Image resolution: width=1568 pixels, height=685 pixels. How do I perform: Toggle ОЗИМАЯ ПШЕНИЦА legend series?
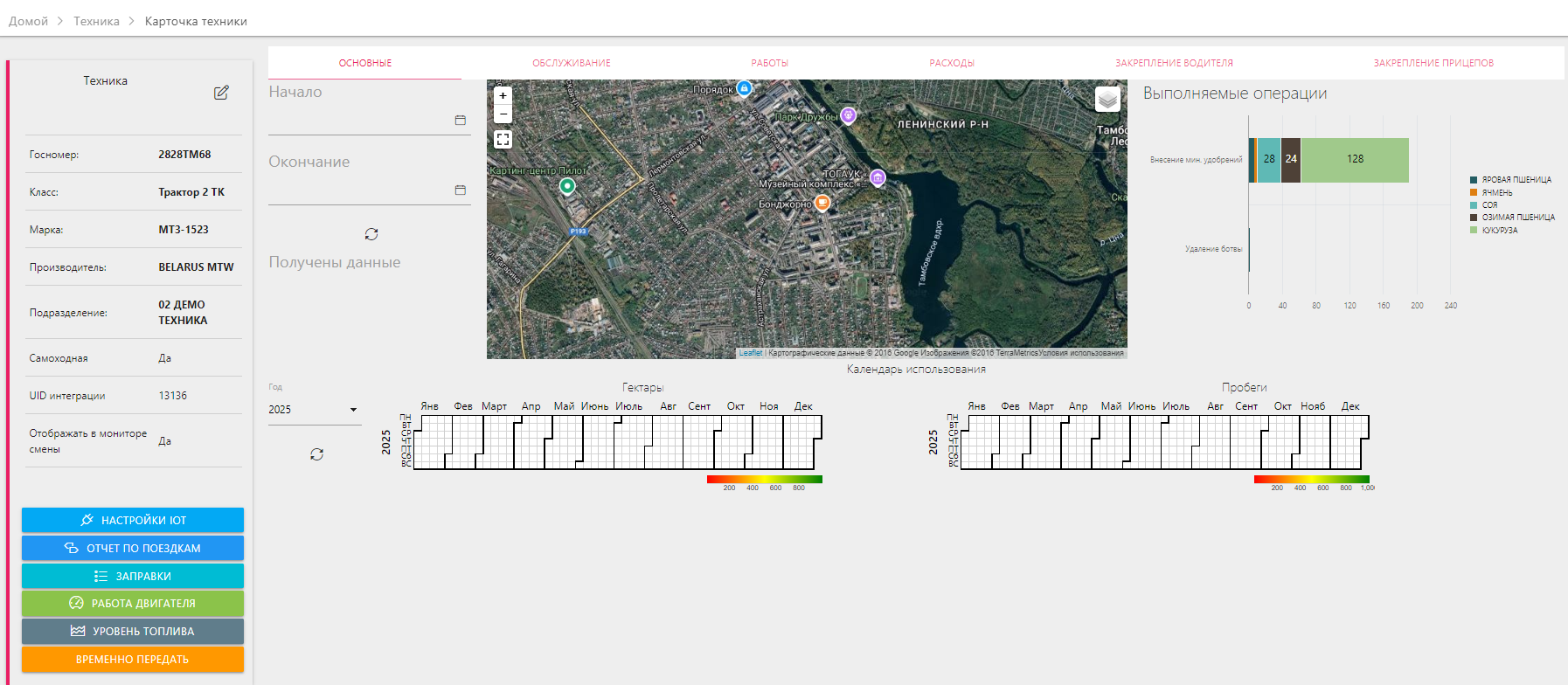pyautogui.click(x=1517, y=218)
